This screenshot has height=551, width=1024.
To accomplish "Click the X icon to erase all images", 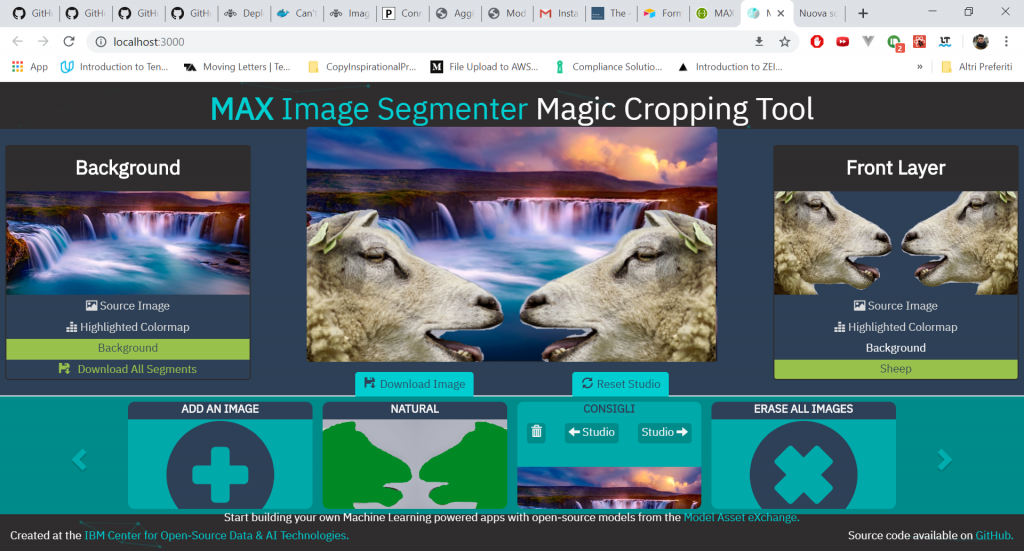I will click(803, 473).
